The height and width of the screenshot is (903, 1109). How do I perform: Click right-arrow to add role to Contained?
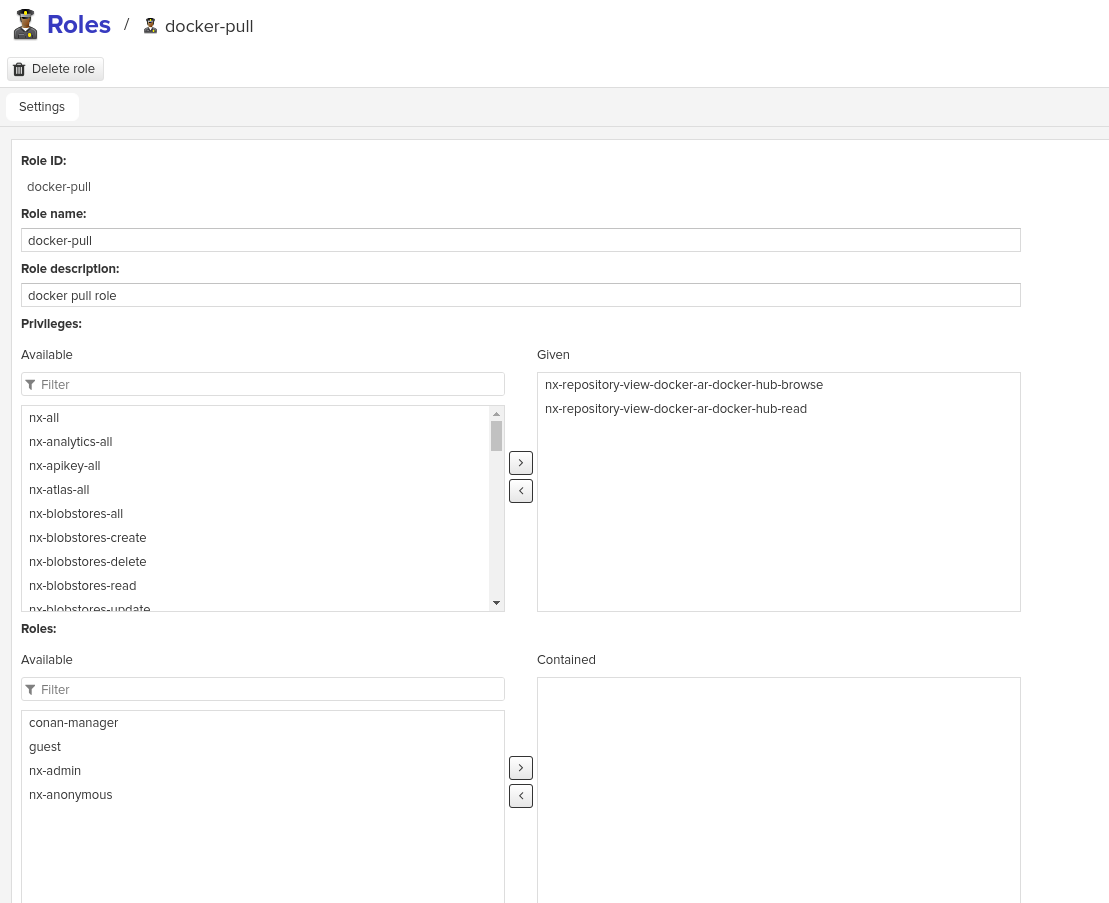(x=521, y=767)
